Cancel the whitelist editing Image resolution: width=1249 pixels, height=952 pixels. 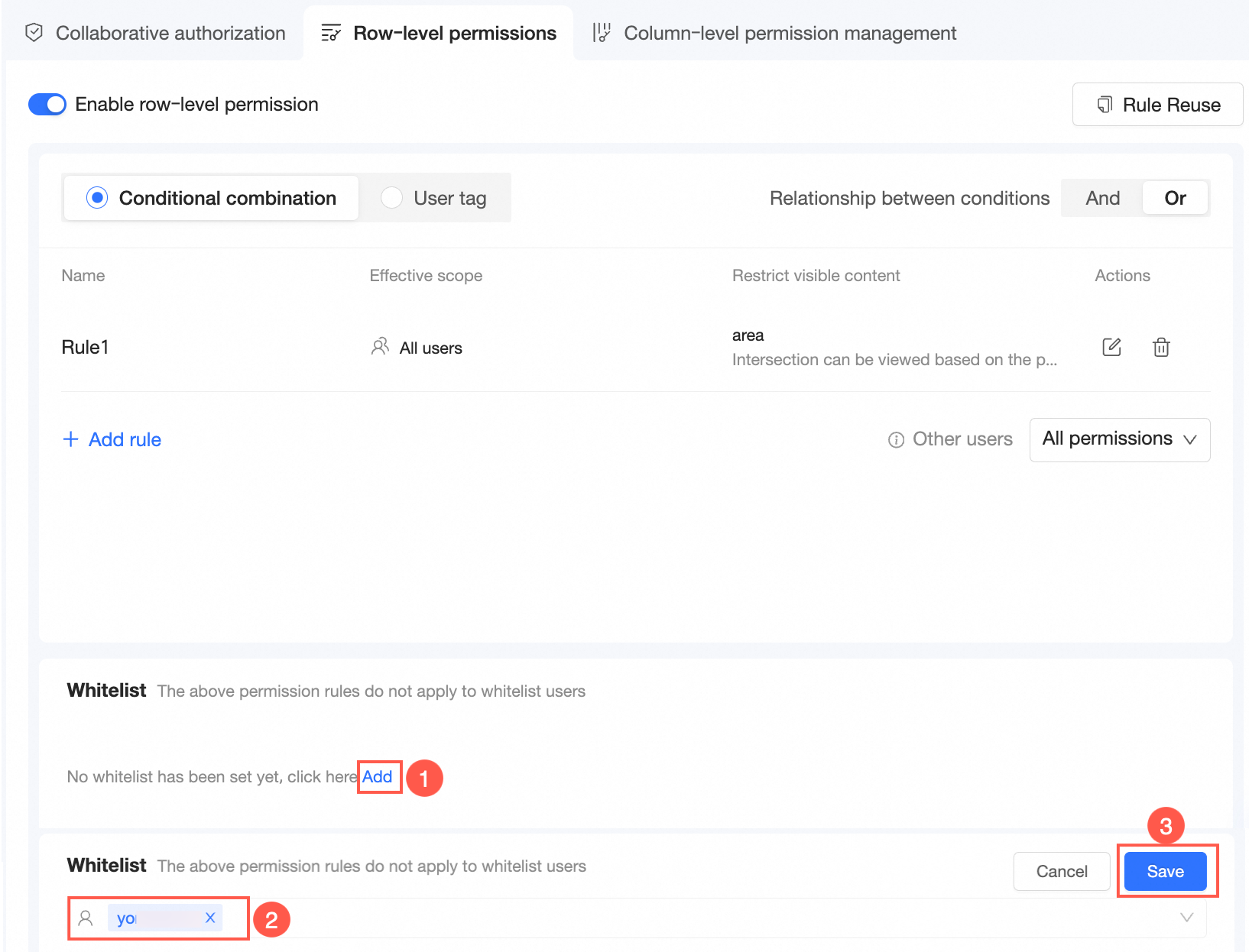(1061, 871)
